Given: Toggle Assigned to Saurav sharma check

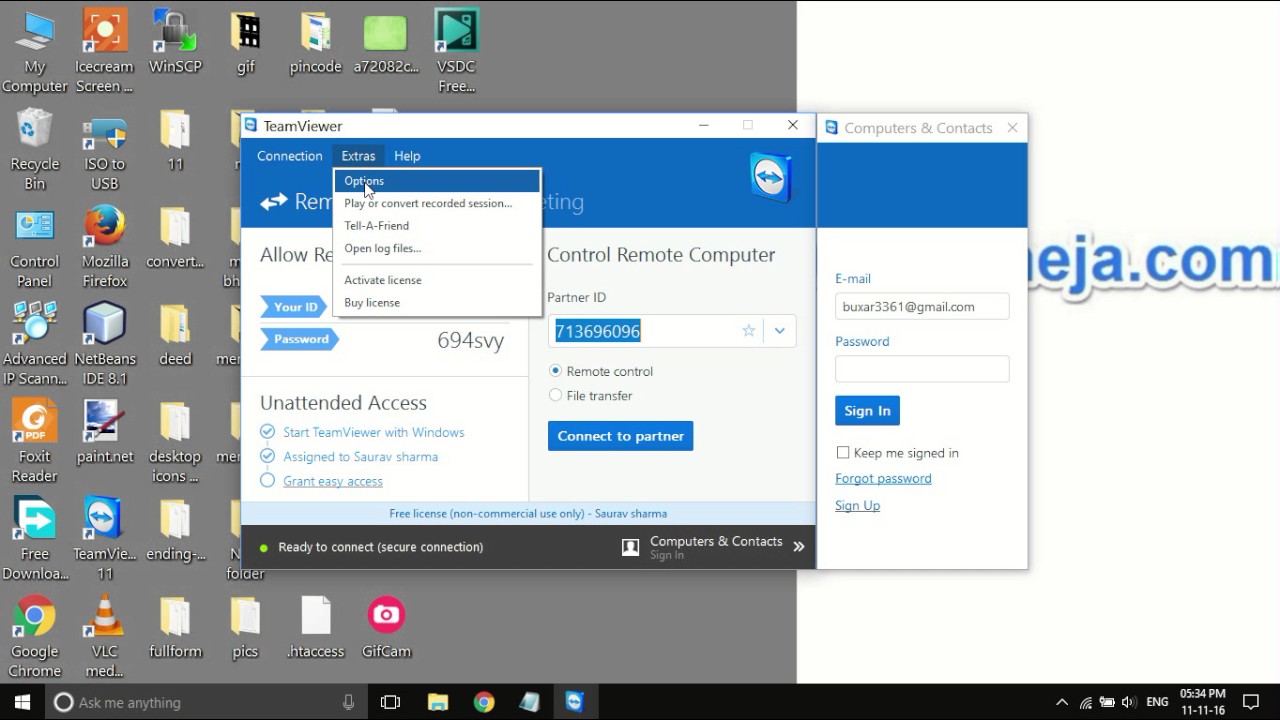Looking at the screenshot, I should coord(267,456).
